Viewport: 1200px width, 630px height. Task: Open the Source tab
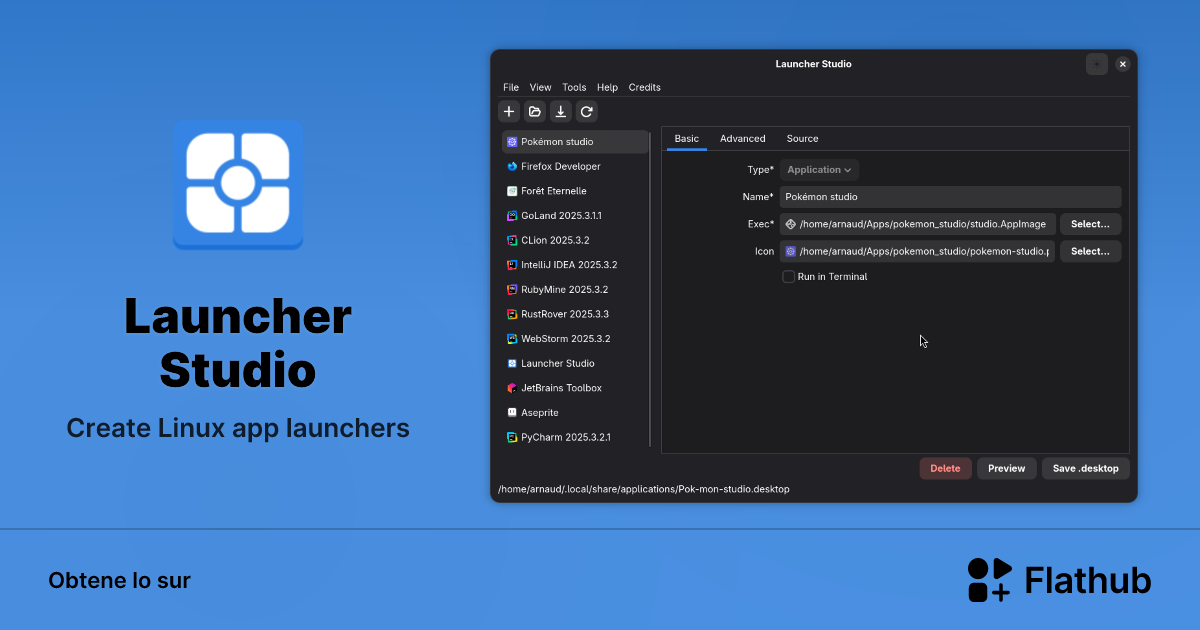(802, 138)
